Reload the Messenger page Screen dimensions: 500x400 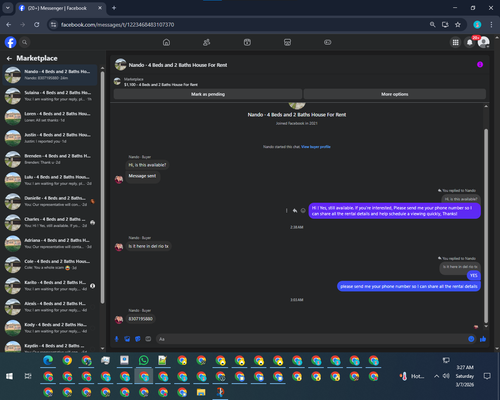pyautogui.click(x=37, y=25)
